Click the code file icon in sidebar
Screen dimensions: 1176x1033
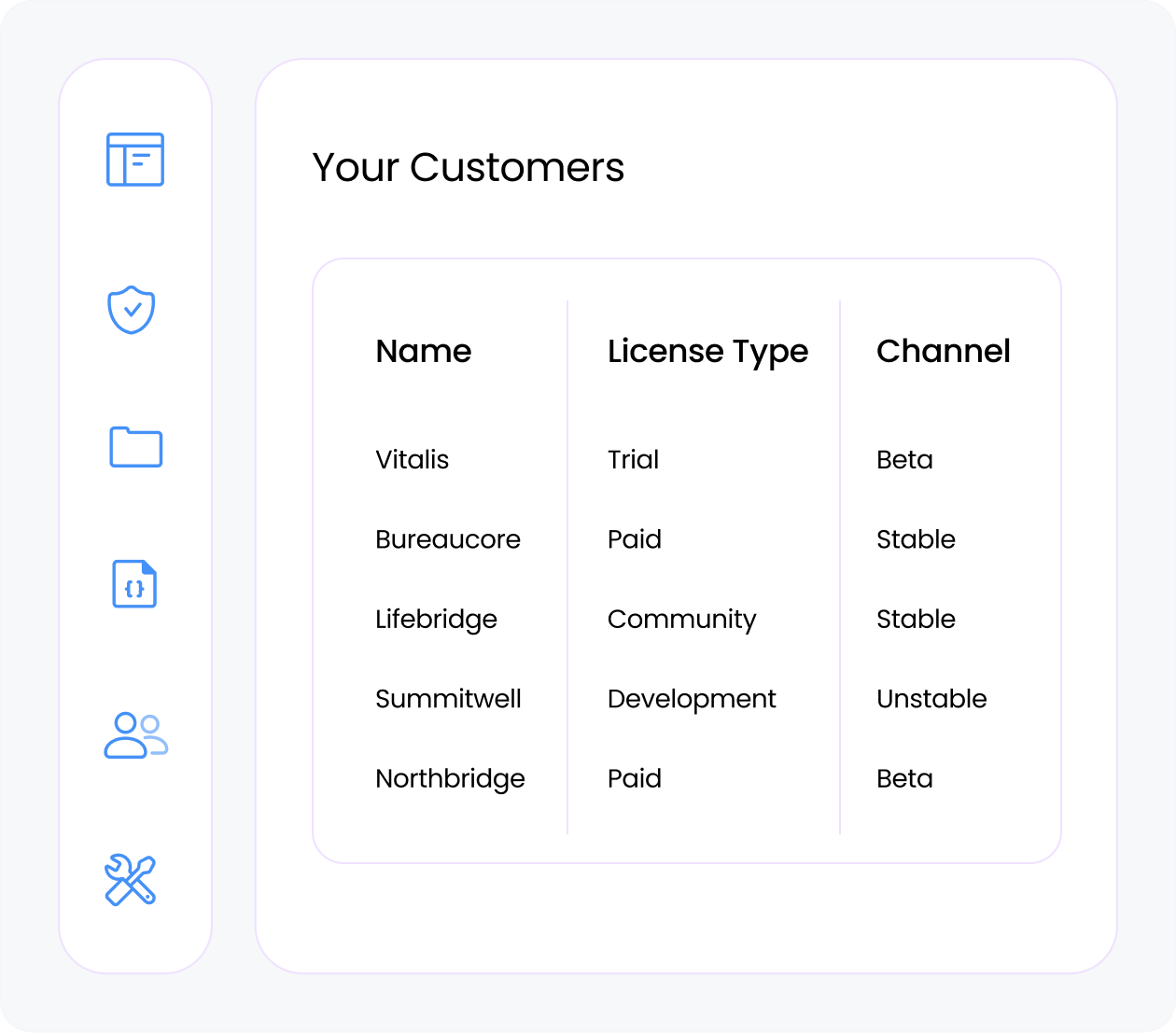134,585
